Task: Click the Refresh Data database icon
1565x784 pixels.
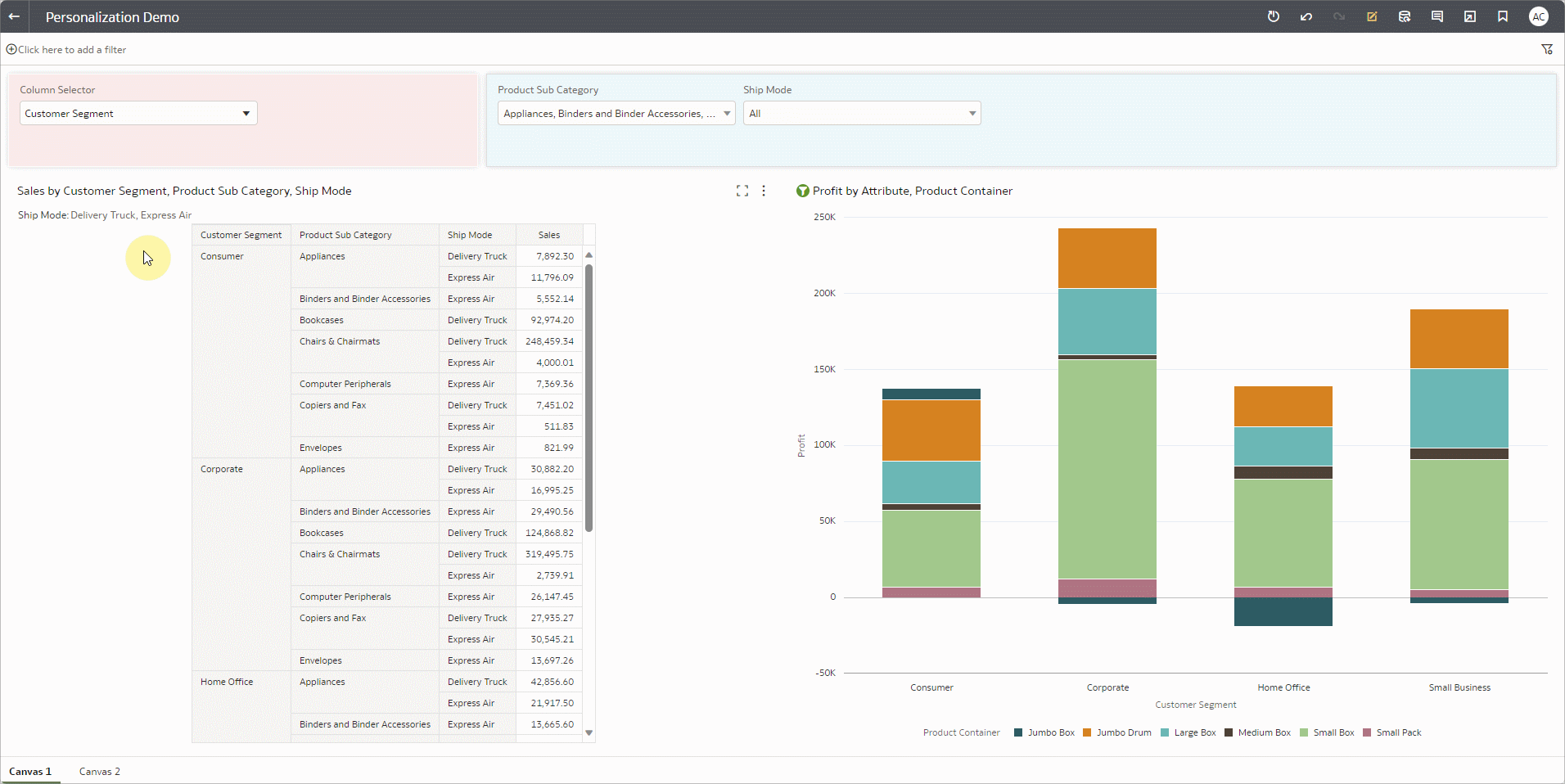Action: [x=1405, y=16]
